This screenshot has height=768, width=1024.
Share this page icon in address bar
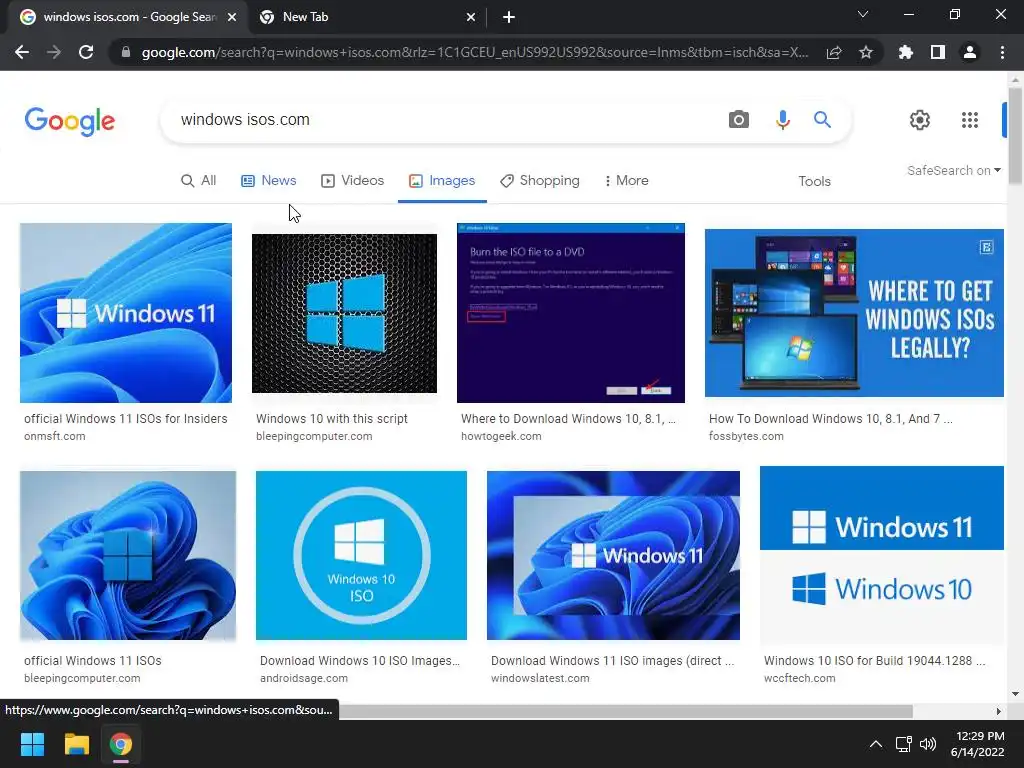pyautogui.click(x=834, y=52)
